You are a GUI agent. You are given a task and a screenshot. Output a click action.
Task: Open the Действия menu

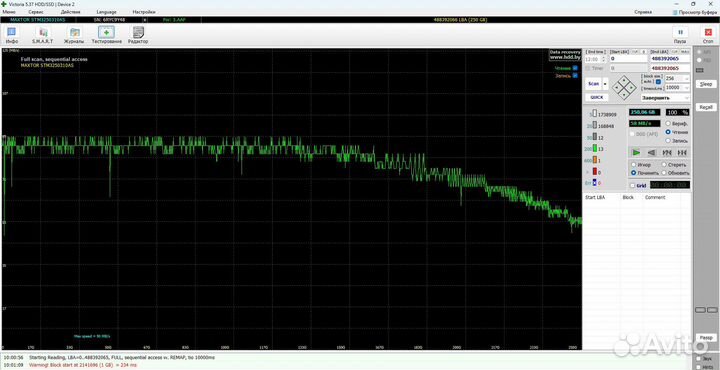coord(70,11)
